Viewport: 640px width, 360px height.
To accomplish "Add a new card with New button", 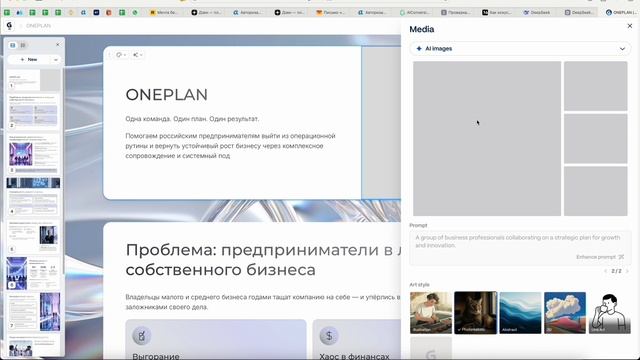I will tap(29, 60).
